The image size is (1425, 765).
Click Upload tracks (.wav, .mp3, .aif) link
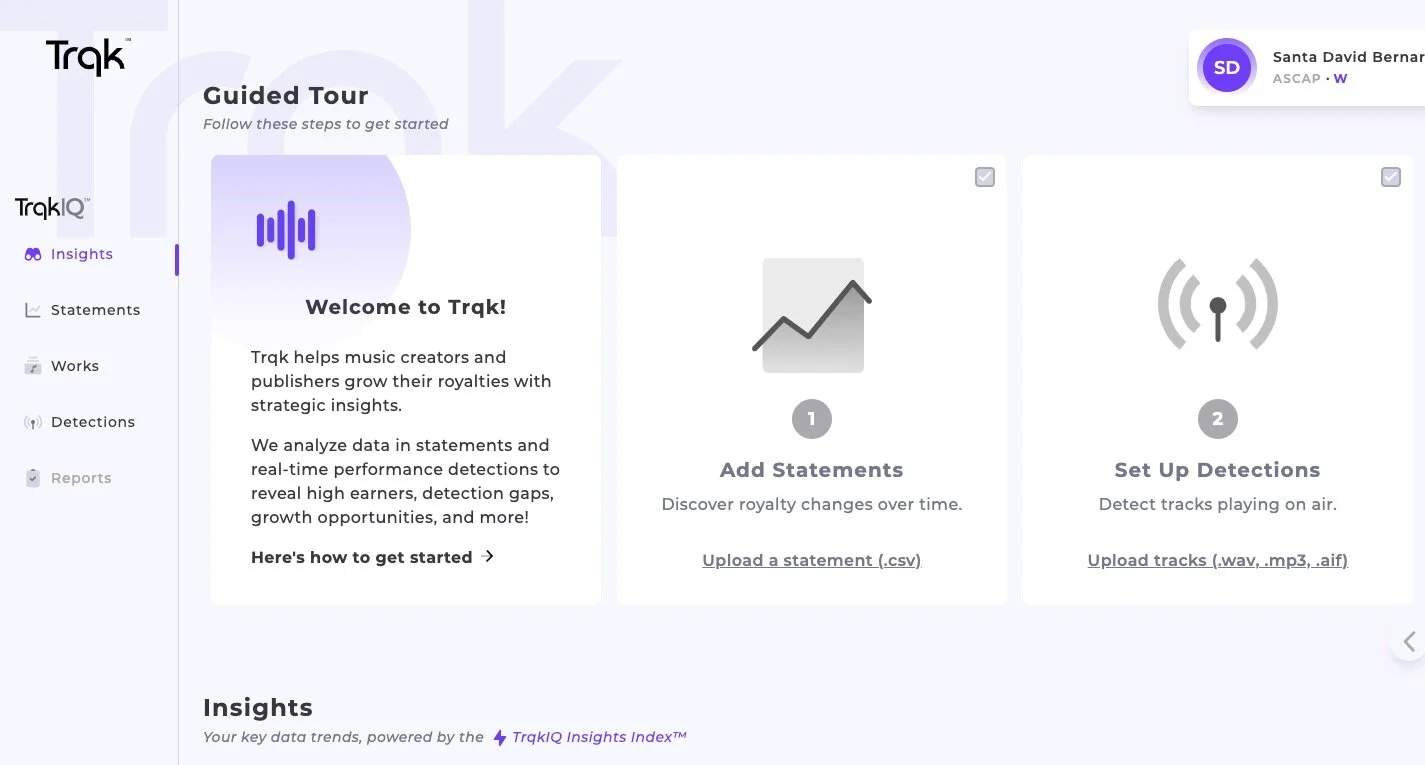click(1217, 560)
